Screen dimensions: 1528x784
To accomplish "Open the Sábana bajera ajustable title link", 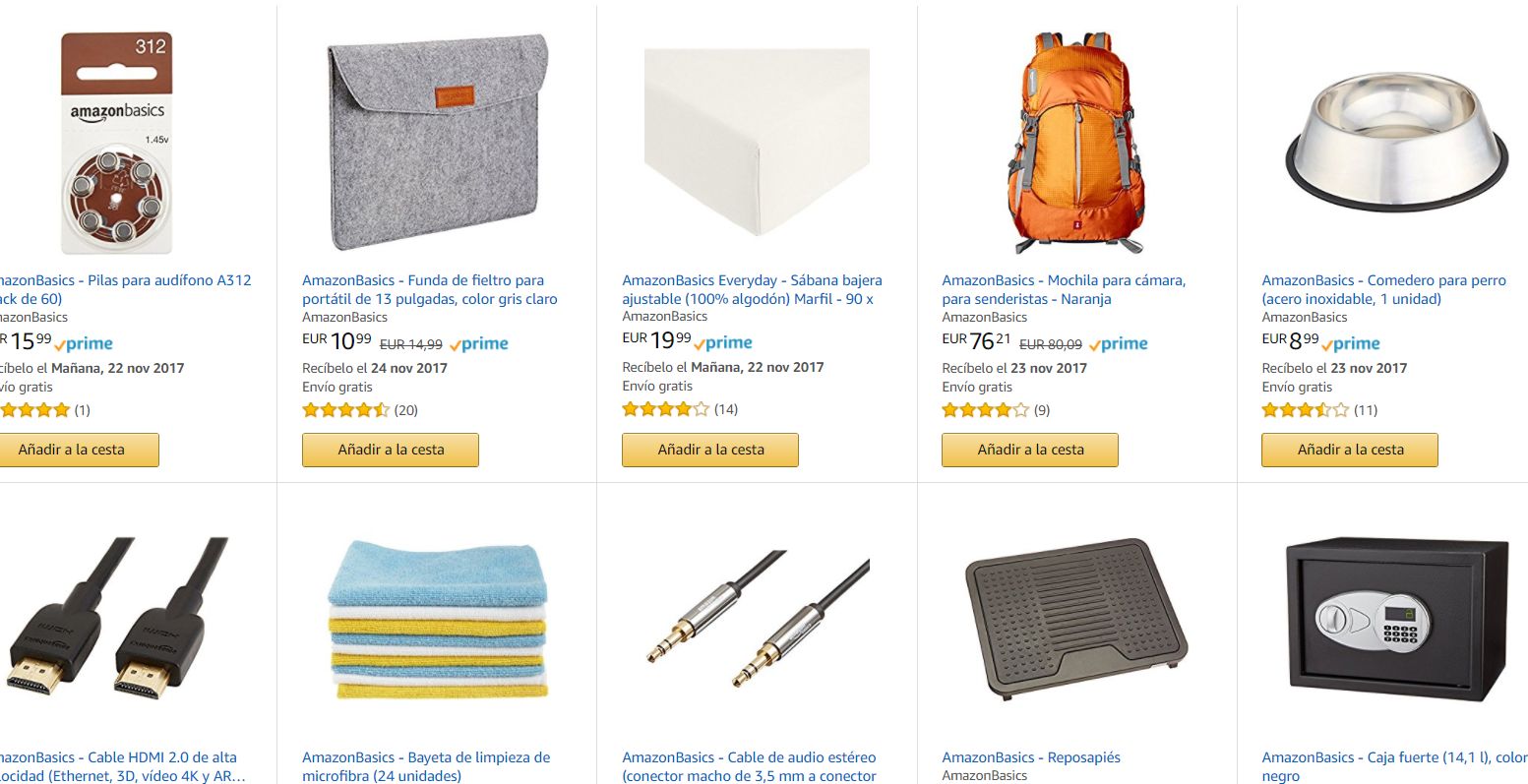I will (752, 289).
